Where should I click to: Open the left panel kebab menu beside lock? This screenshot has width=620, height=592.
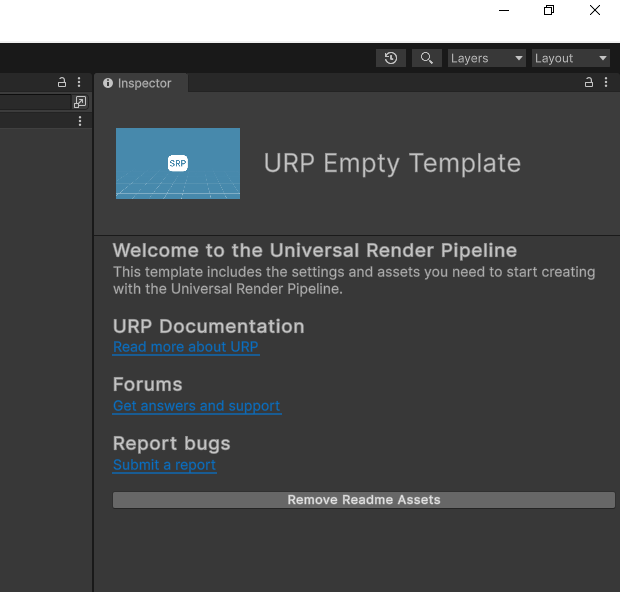[79, 82]
